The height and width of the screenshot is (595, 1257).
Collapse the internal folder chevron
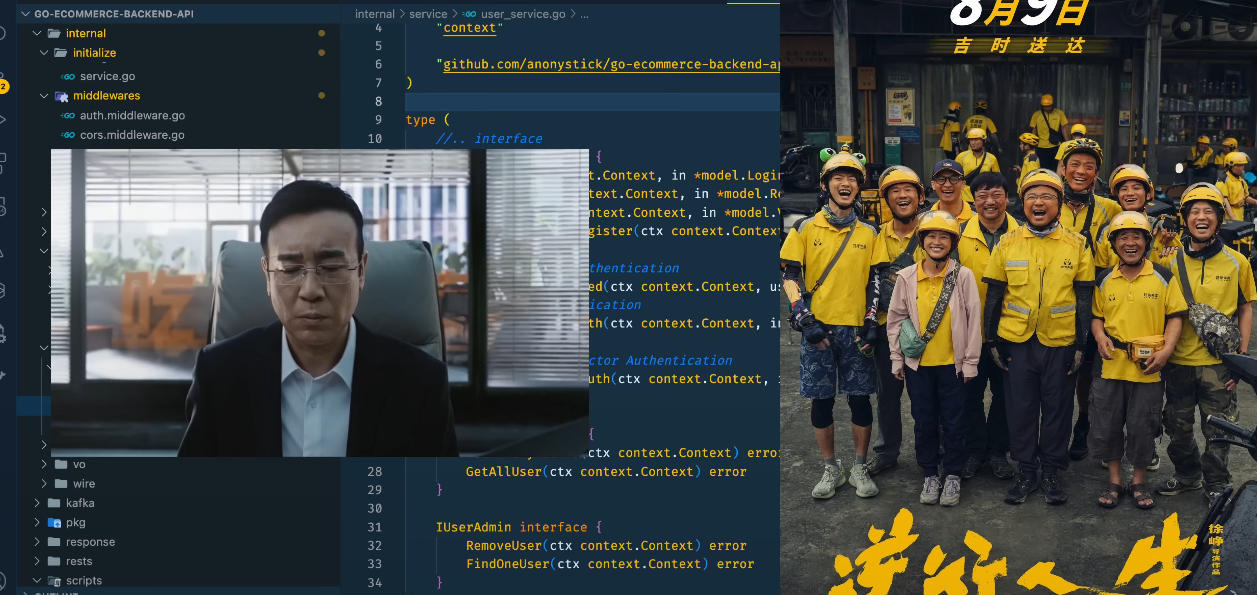(x=38, y=33)
